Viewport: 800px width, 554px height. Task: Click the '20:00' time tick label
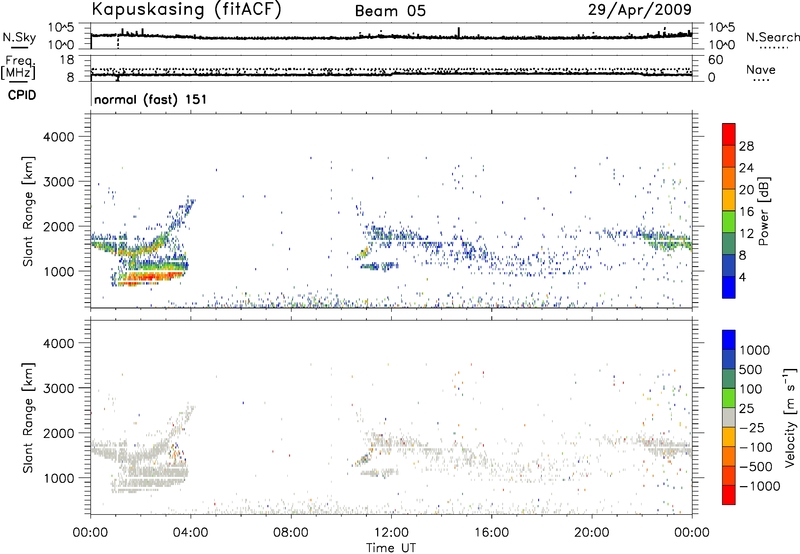591,533
